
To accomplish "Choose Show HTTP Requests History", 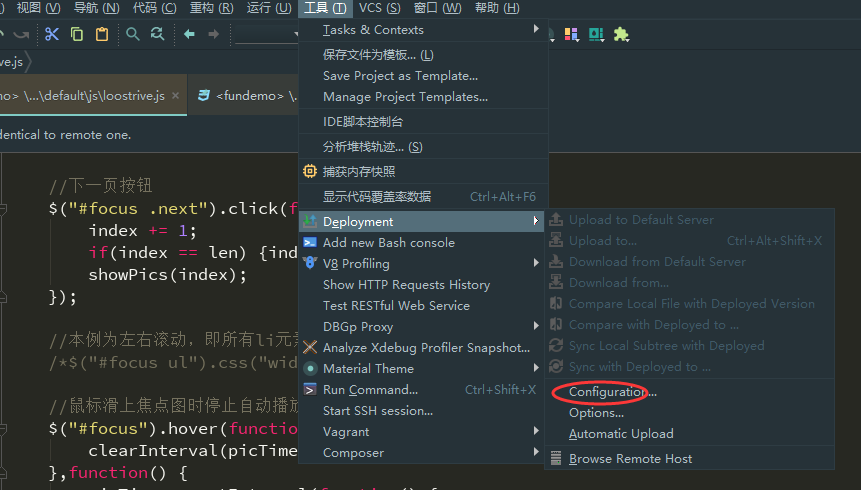I will pyautogui.click(x=422, y=285).
